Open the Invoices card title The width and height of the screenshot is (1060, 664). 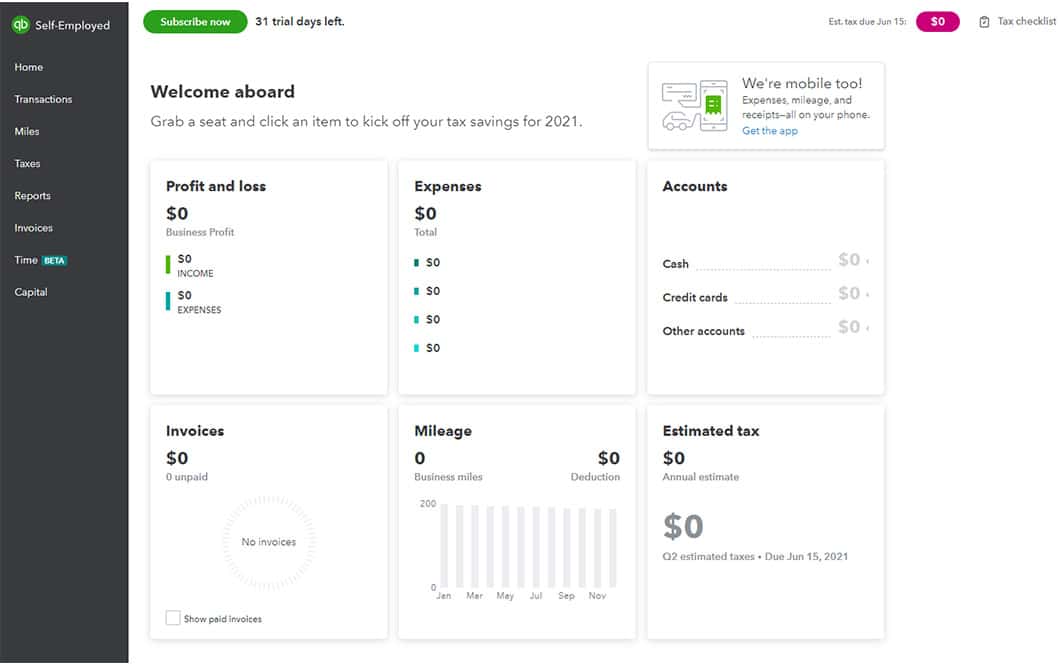(x=195, y=431)
